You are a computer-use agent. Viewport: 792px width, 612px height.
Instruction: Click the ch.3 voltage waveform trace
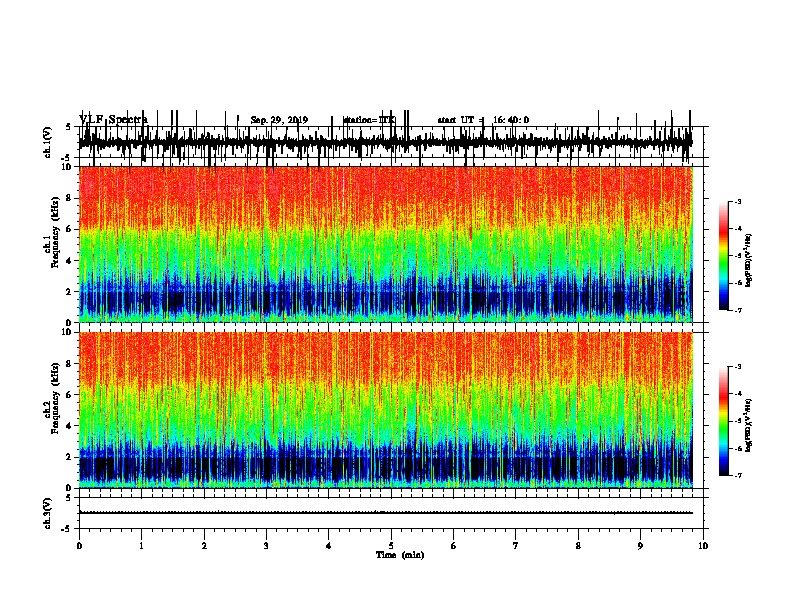tap(385, 513)
